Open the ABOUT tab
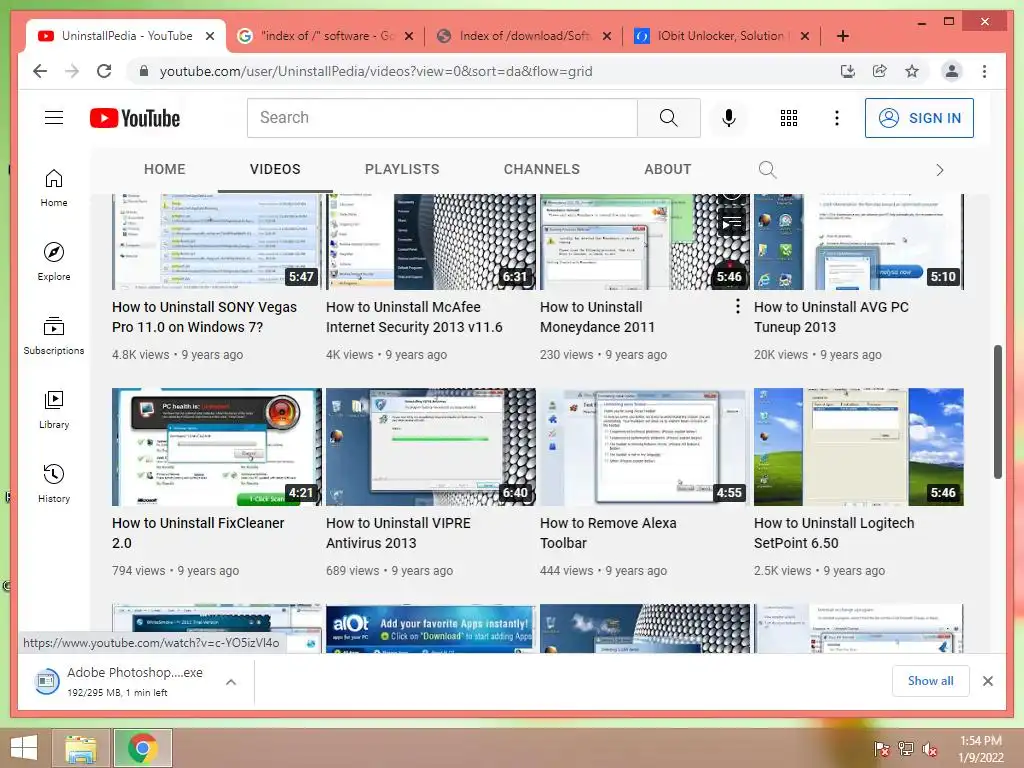 point(667,169)
